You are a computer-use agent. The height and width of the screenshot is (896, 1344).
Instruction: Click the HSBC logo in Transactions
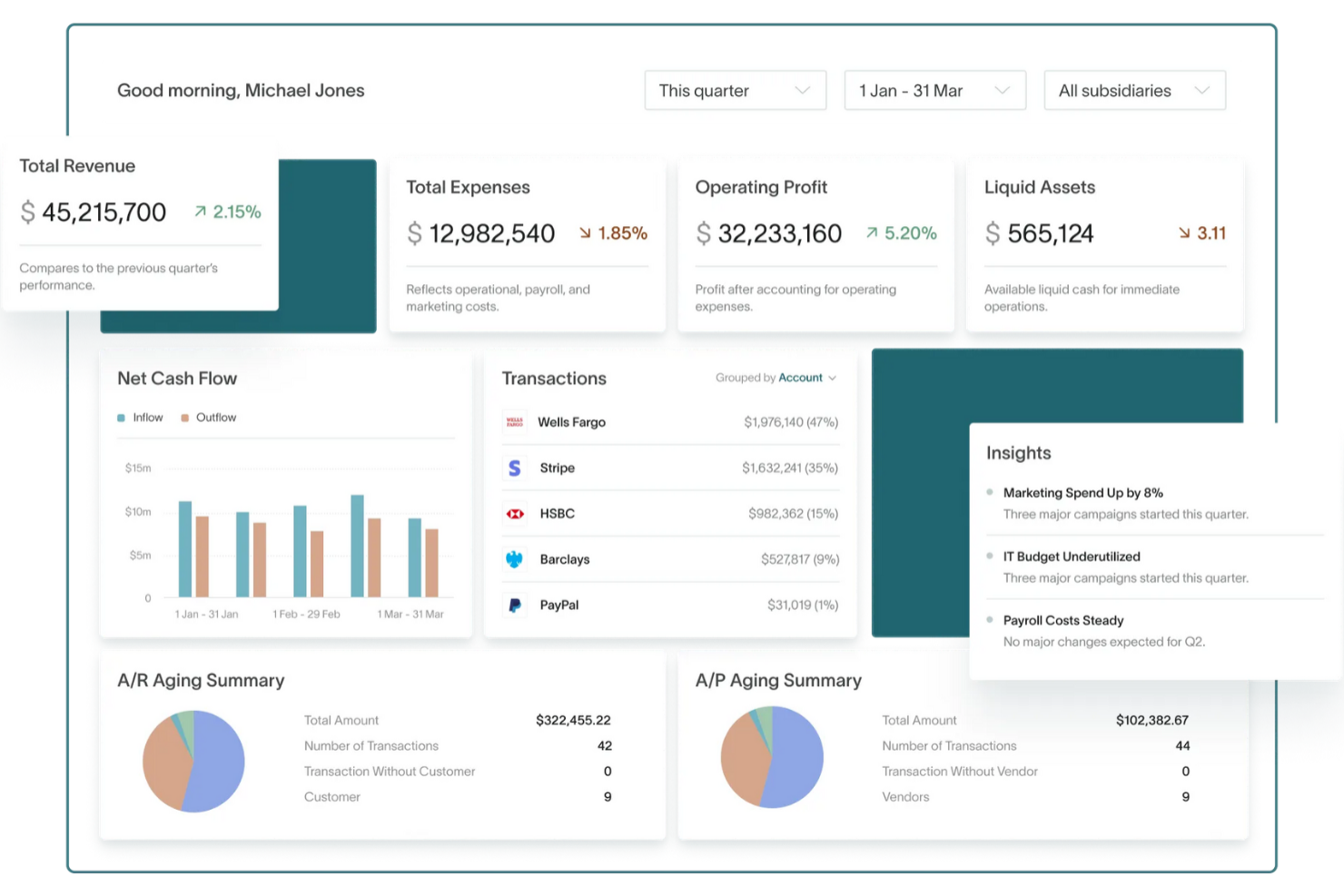point(515,513)
